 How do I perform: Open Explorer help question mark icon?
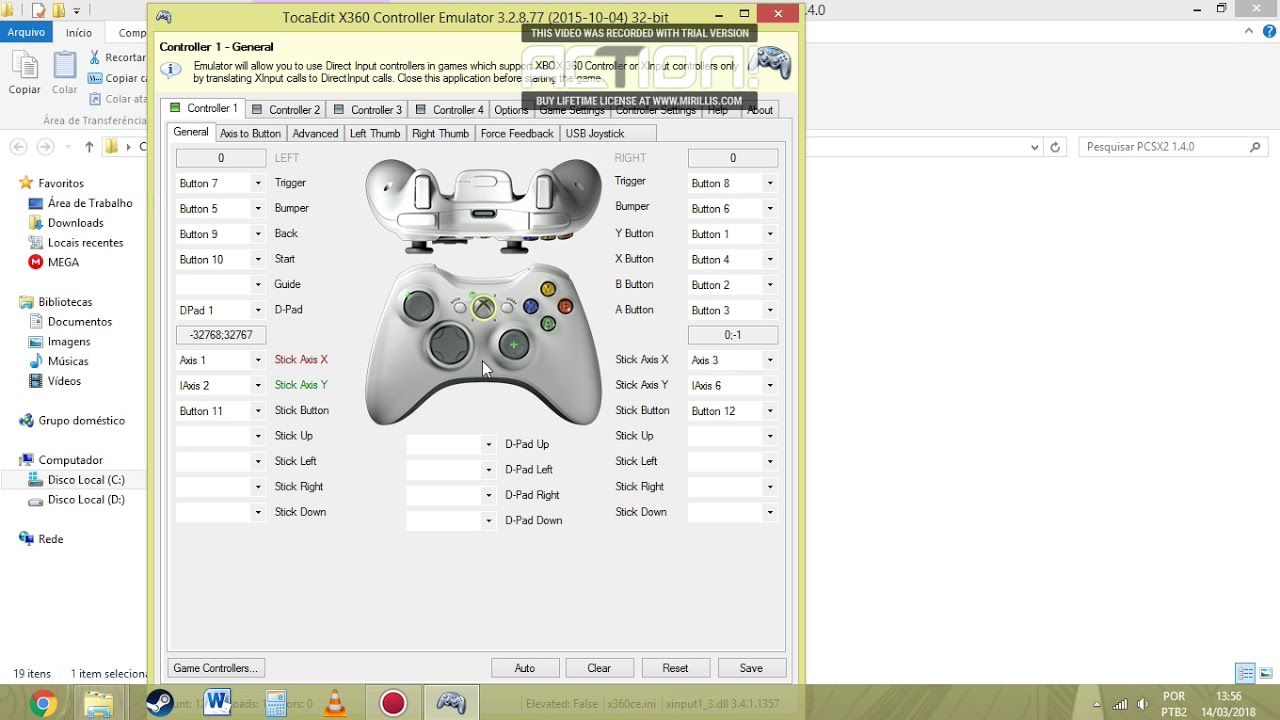1269,32
